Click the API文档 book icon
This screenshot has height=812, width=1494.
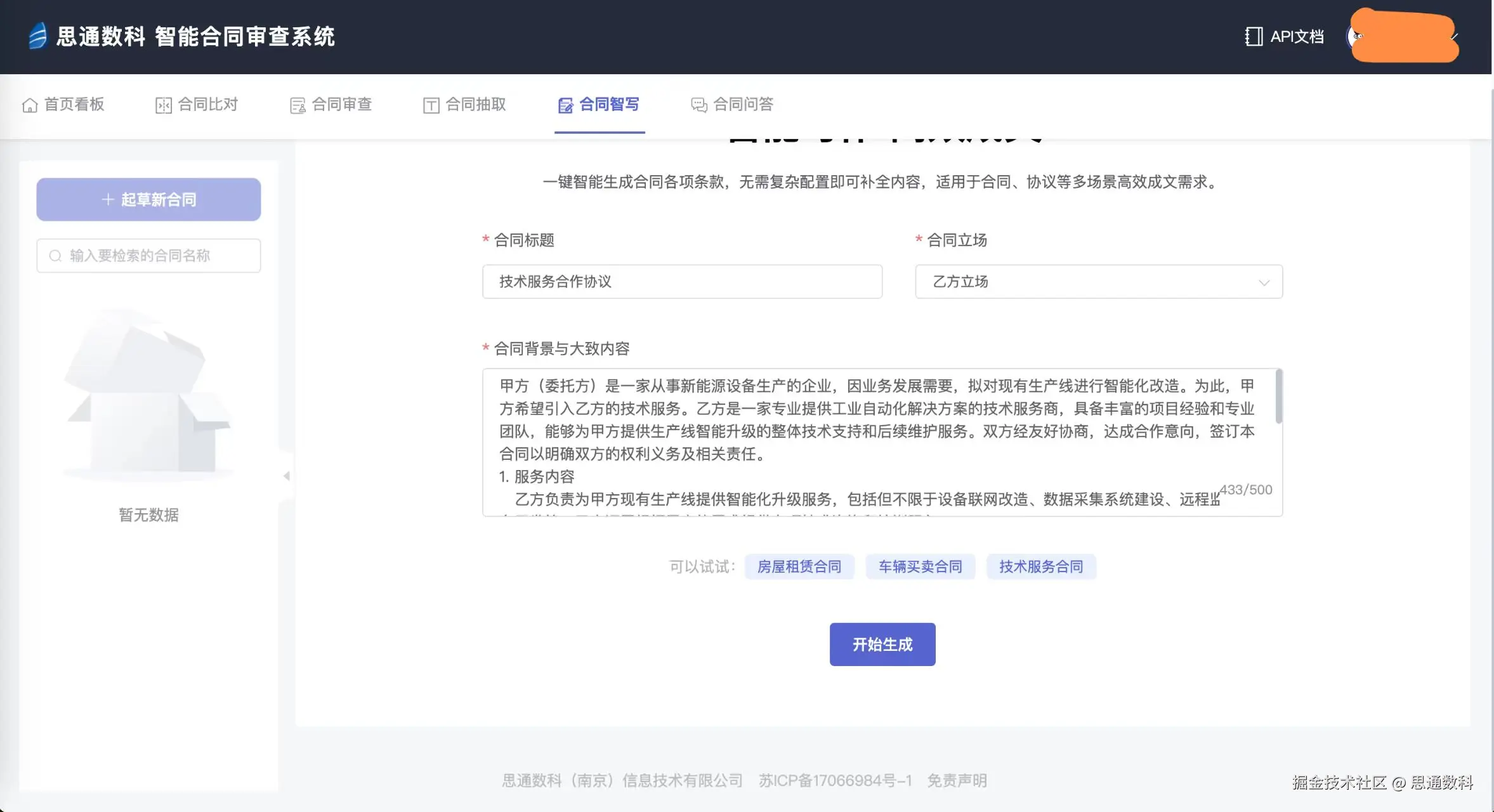[1253, 37]
